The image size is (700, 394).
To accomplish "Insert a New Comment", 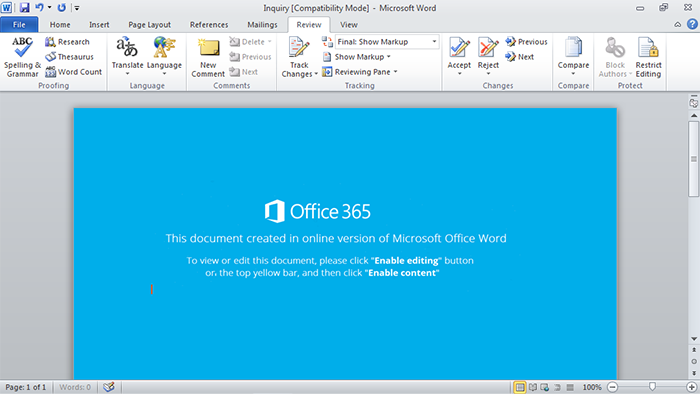I will pos(208,57).
